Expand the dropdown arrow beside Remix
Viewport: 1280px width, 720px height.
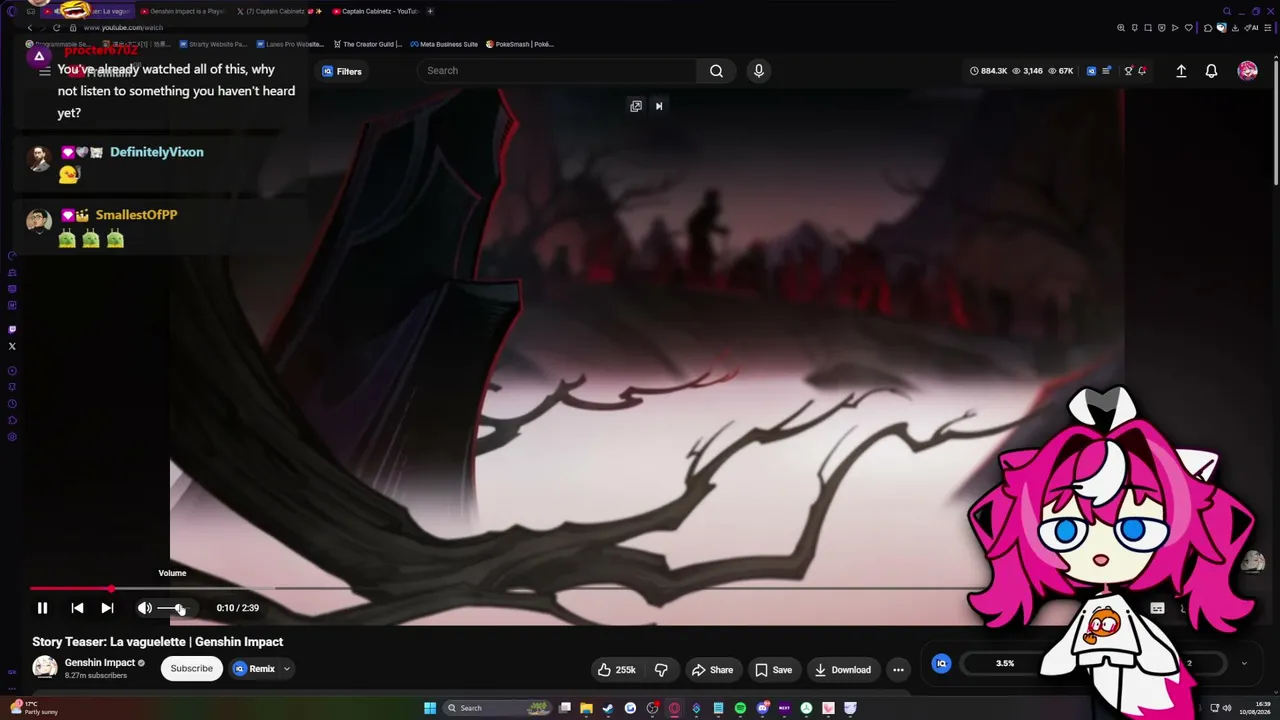286,669
